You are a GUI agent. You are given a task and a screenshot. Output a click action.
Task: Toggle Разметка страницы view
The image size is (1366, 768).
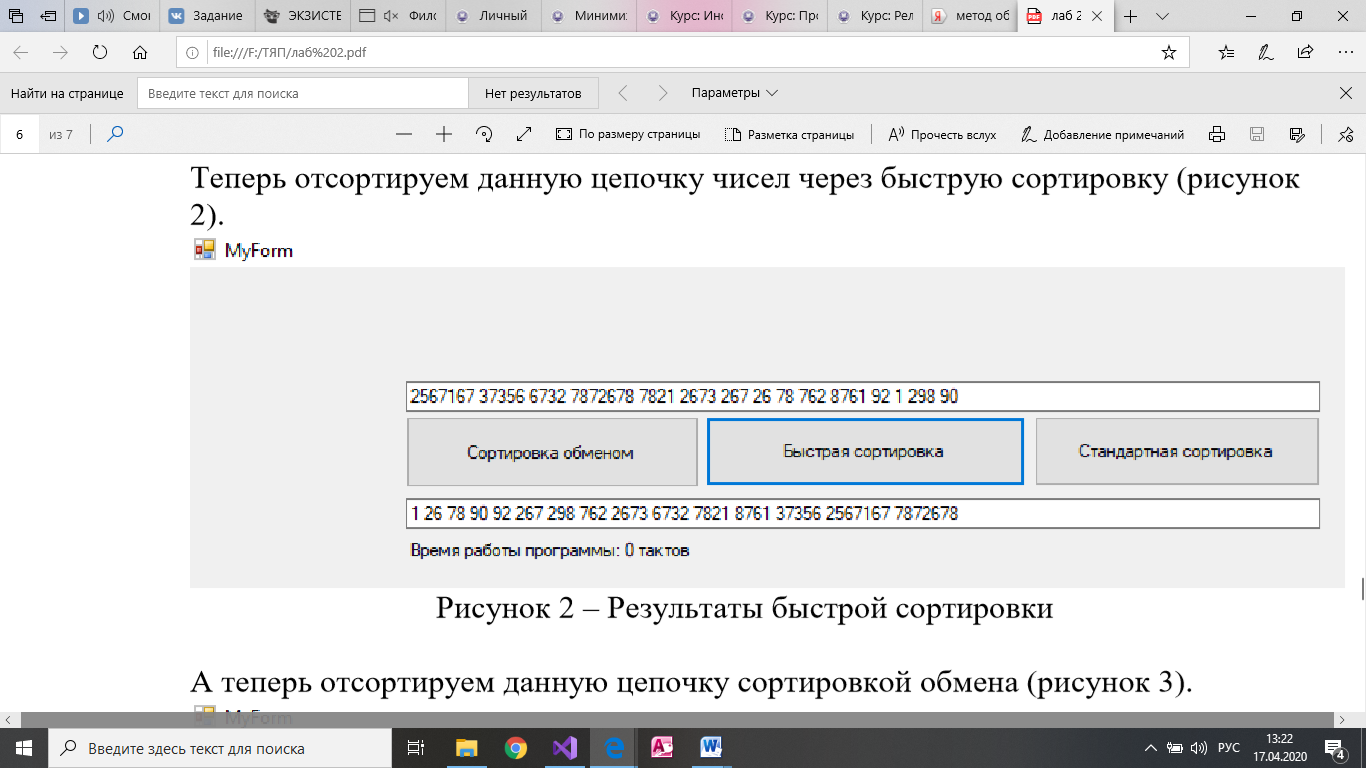789,134
